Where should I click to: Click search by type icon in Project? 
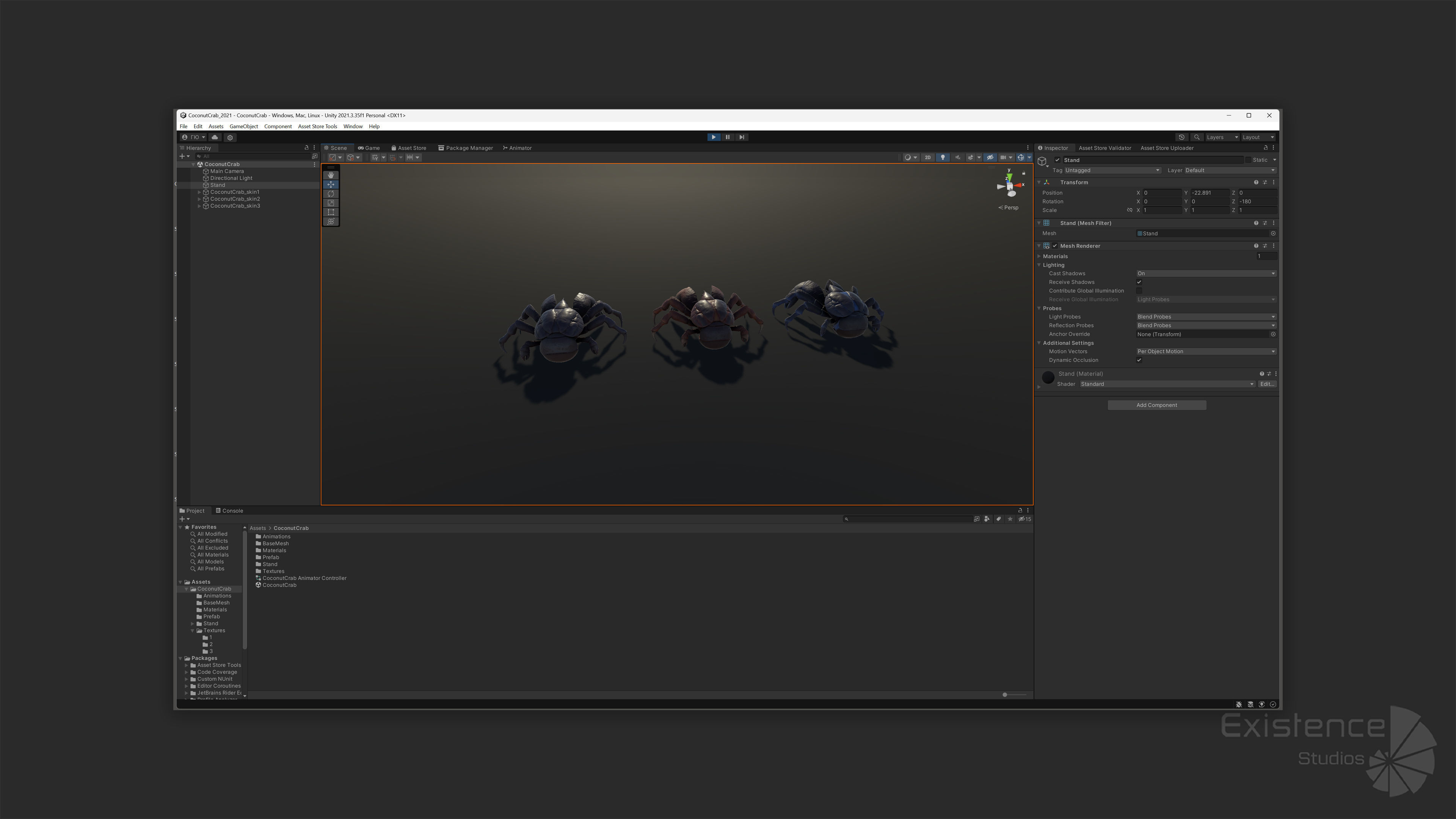987,519
